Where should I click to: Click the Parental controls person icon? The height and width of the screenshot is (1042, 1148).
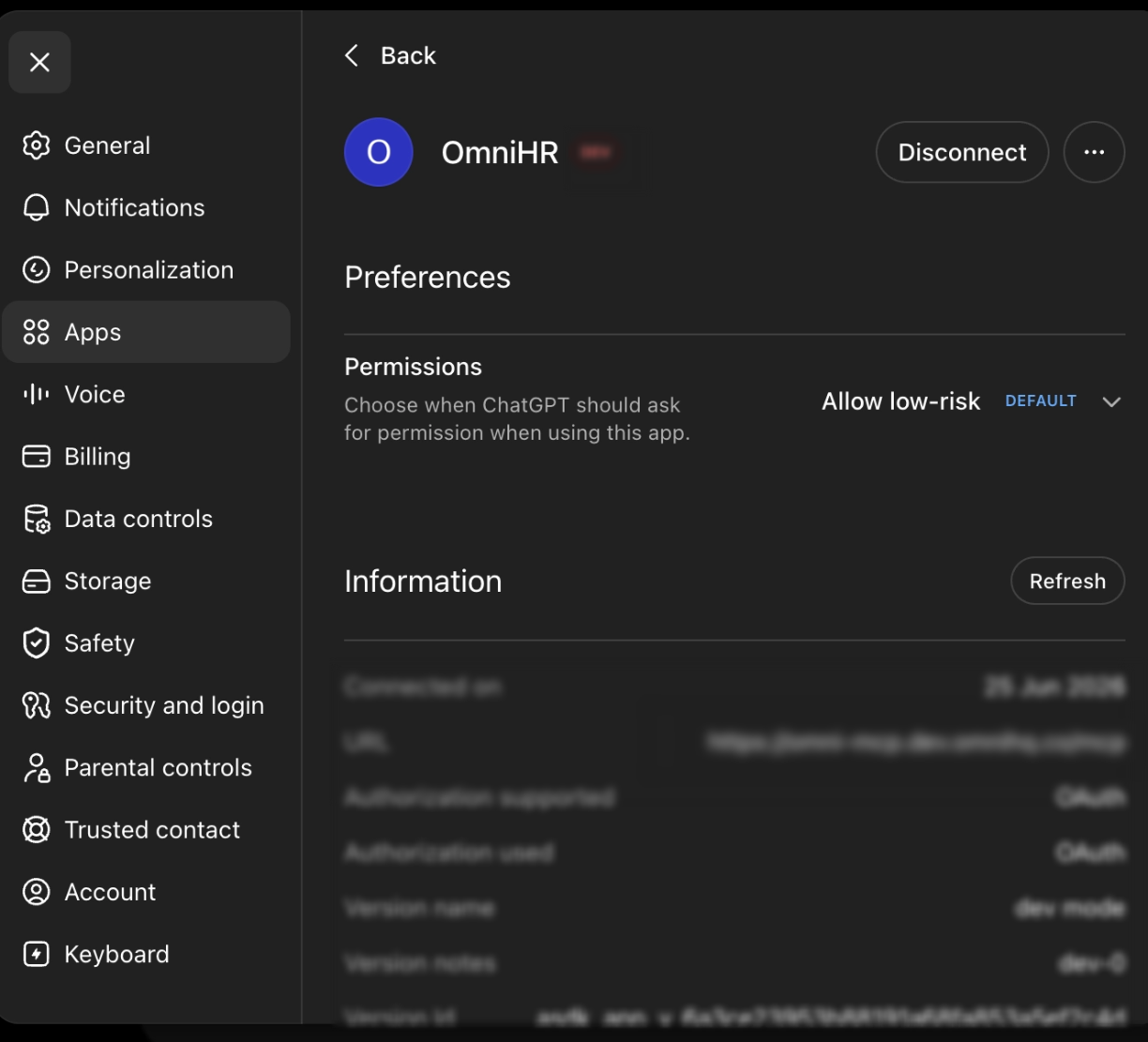pos(36,768)
